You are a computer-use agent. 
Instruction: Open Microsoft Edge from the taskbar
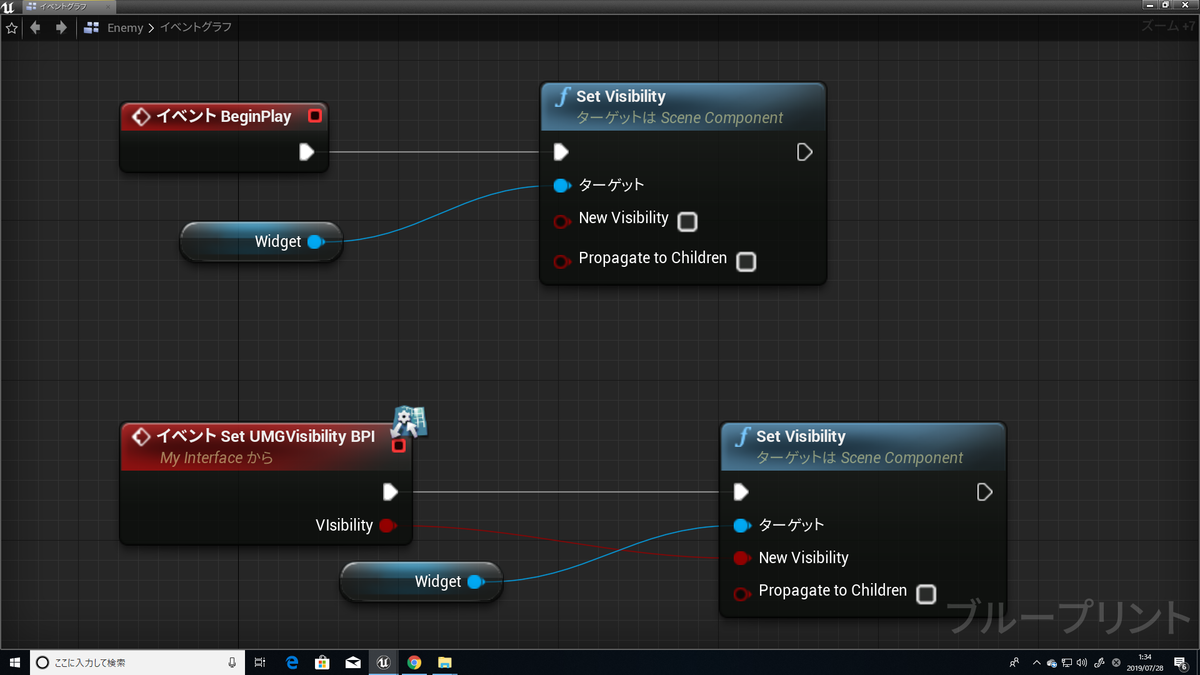pos(293,662)
